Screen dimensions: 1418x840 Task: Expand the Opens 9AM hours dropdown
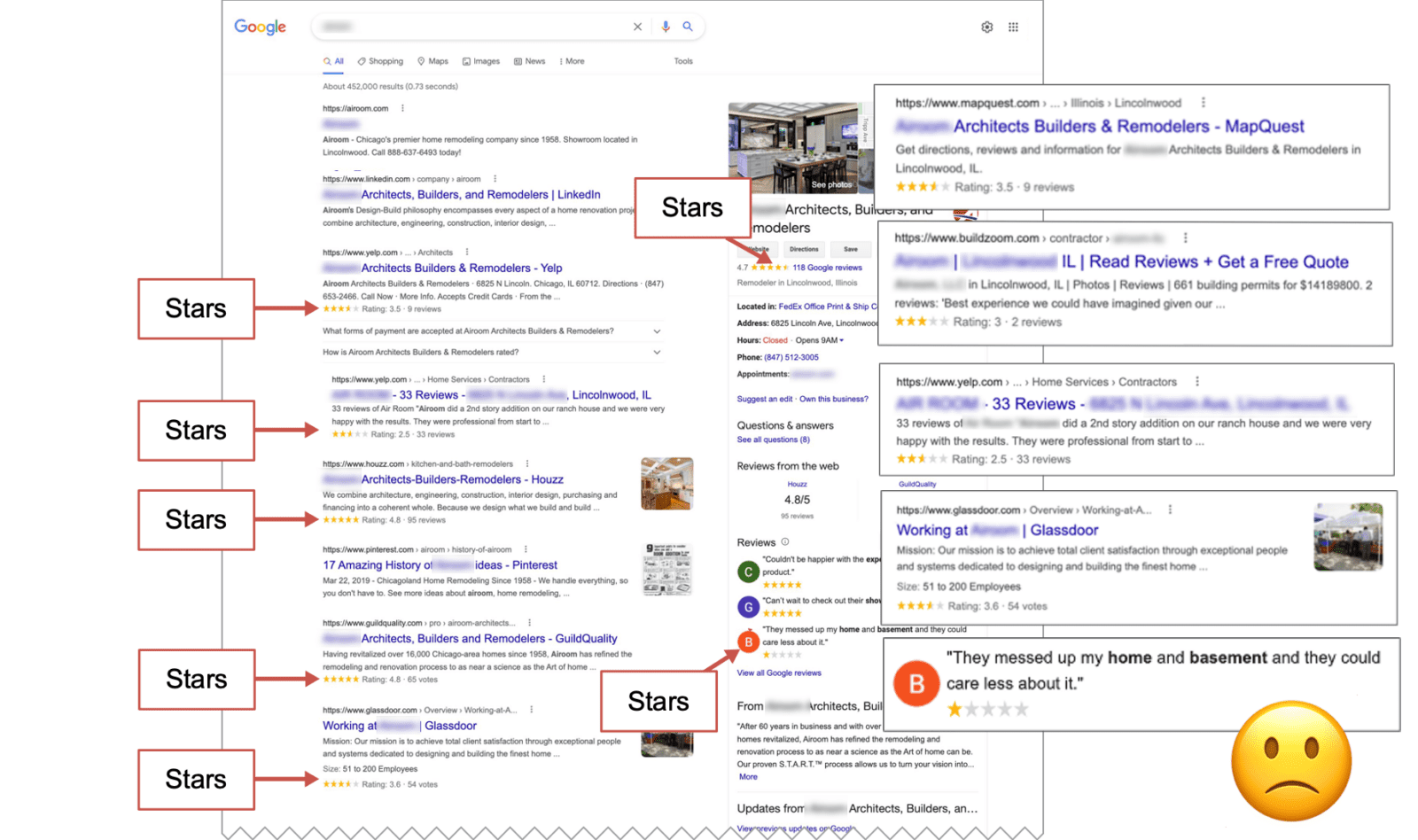click(820, 340)
